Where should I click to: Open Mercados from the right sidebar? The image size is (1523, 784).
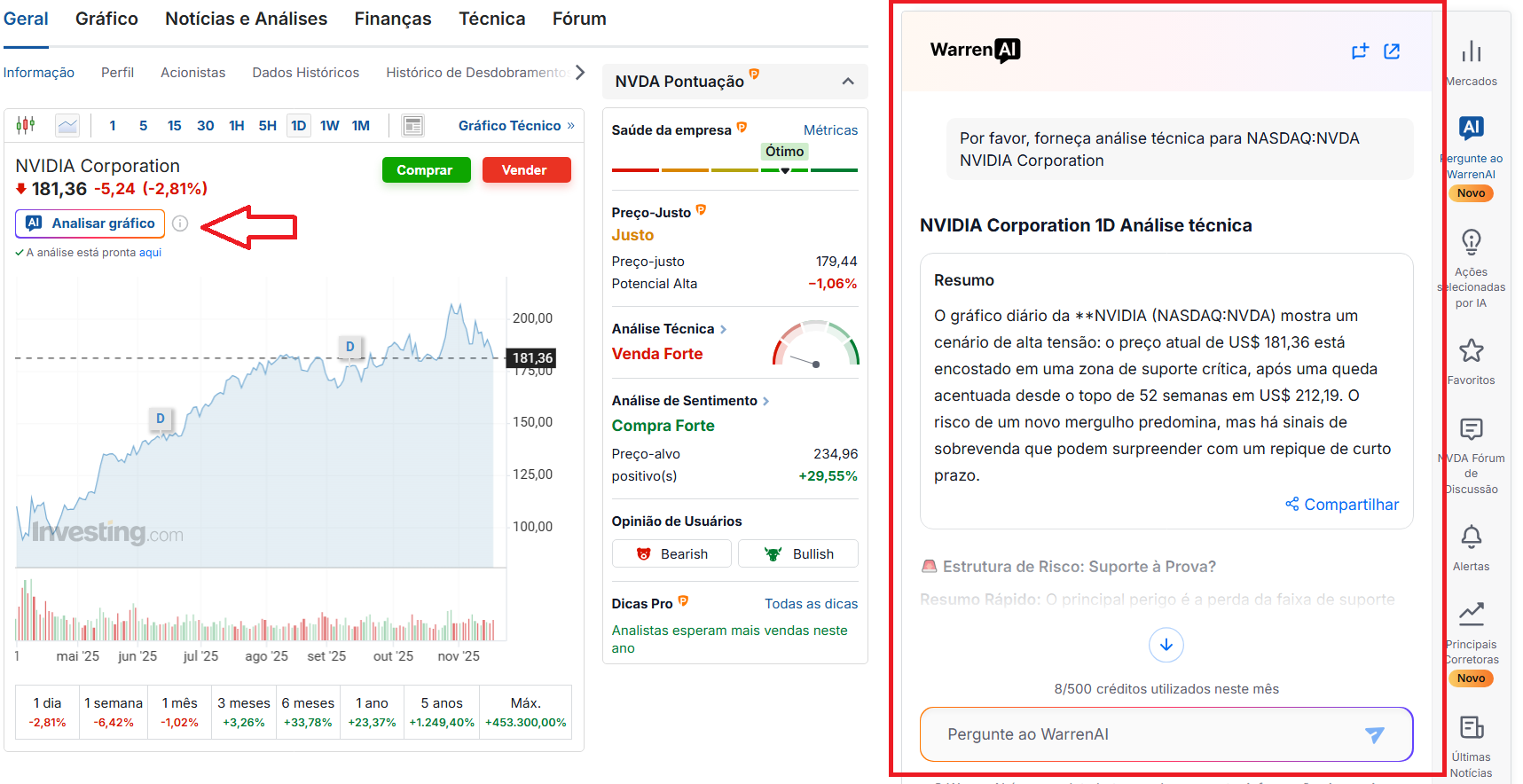[x=1471, y=52]
